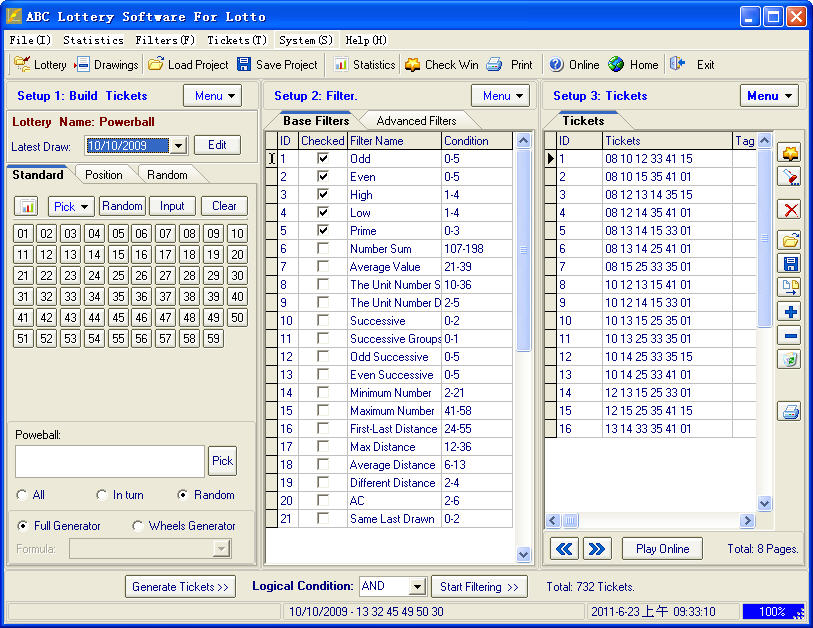Screen dimensions: 813x628
Task: Click the Exit toolbar icon
Action: (677, 64)
